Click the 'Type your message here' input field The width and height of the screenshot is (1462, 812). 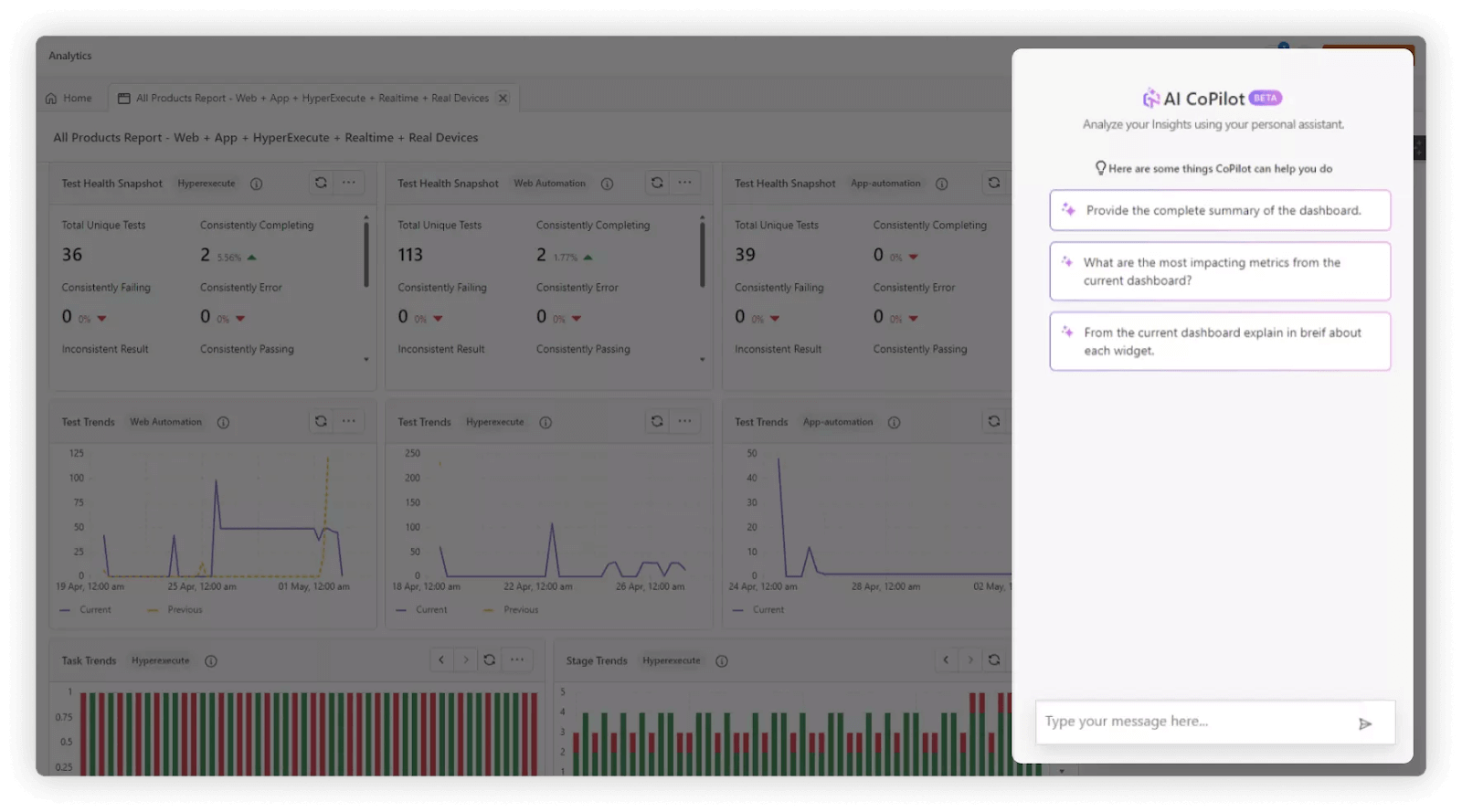1192,722
